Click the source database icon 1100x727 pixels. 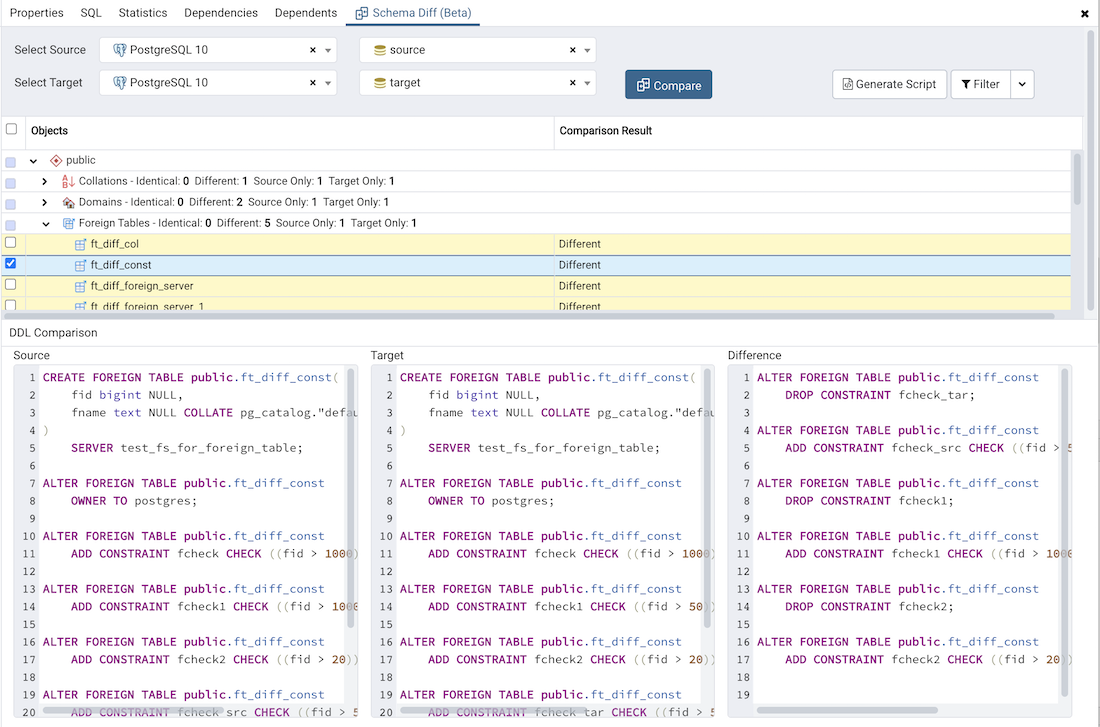click(x=380, y=50)
